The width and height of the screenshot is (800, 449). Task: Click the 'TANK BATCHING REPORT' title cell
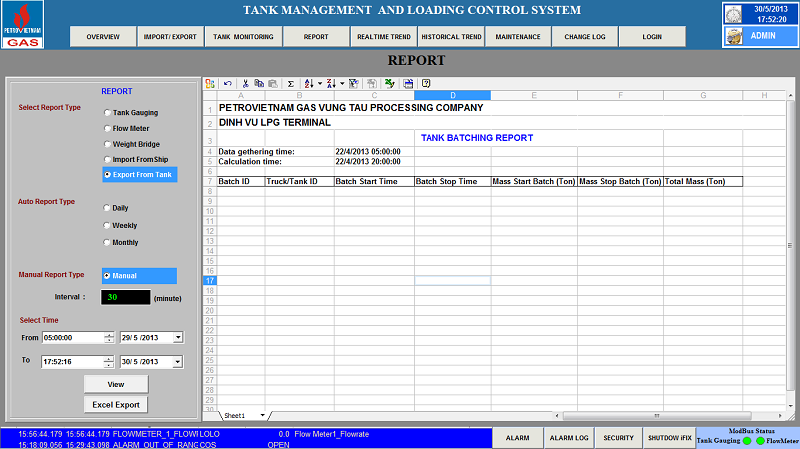477,138
